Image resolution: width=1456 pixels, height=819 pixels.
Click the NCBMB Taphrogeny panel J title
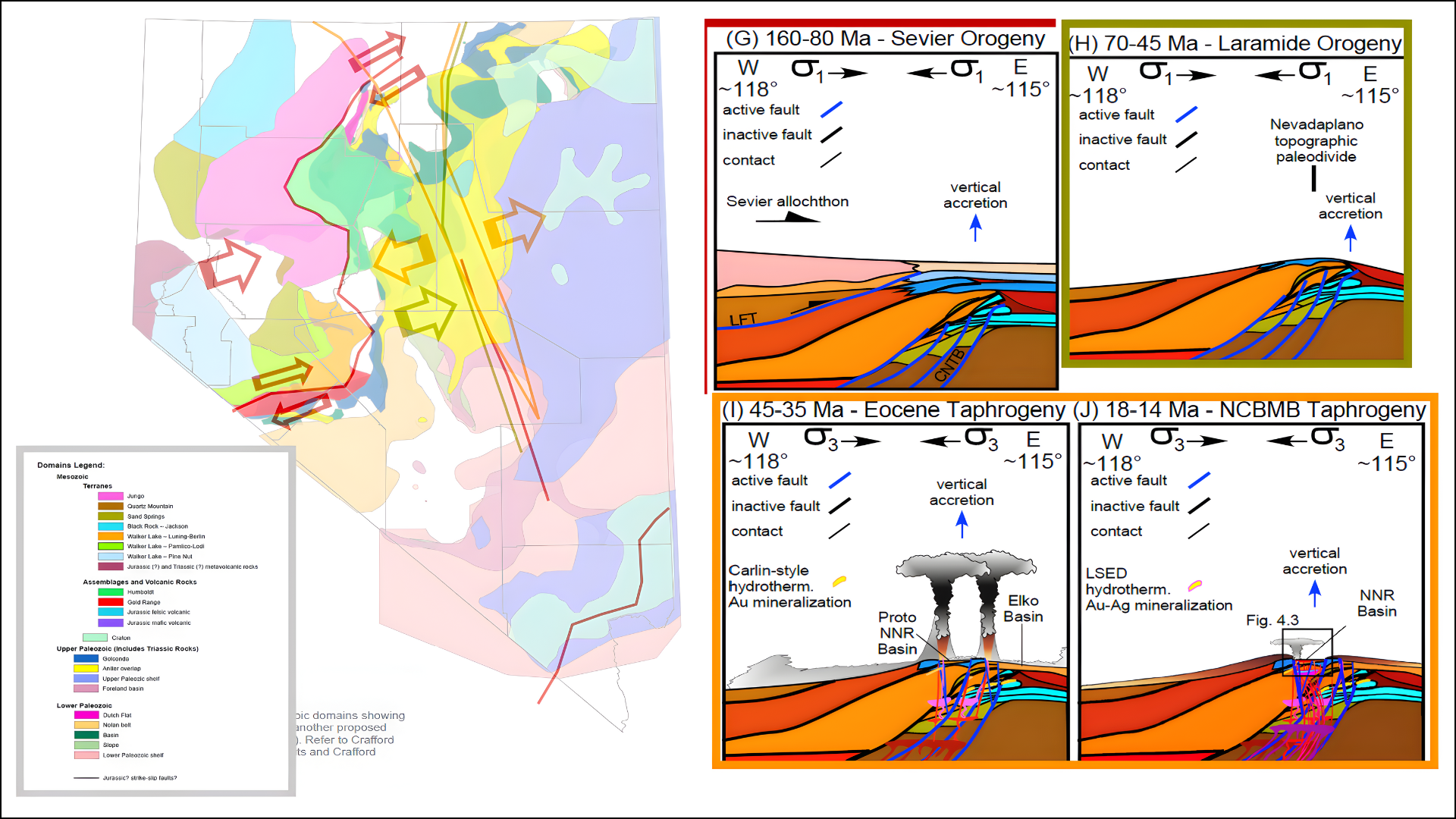[1249, 409]
